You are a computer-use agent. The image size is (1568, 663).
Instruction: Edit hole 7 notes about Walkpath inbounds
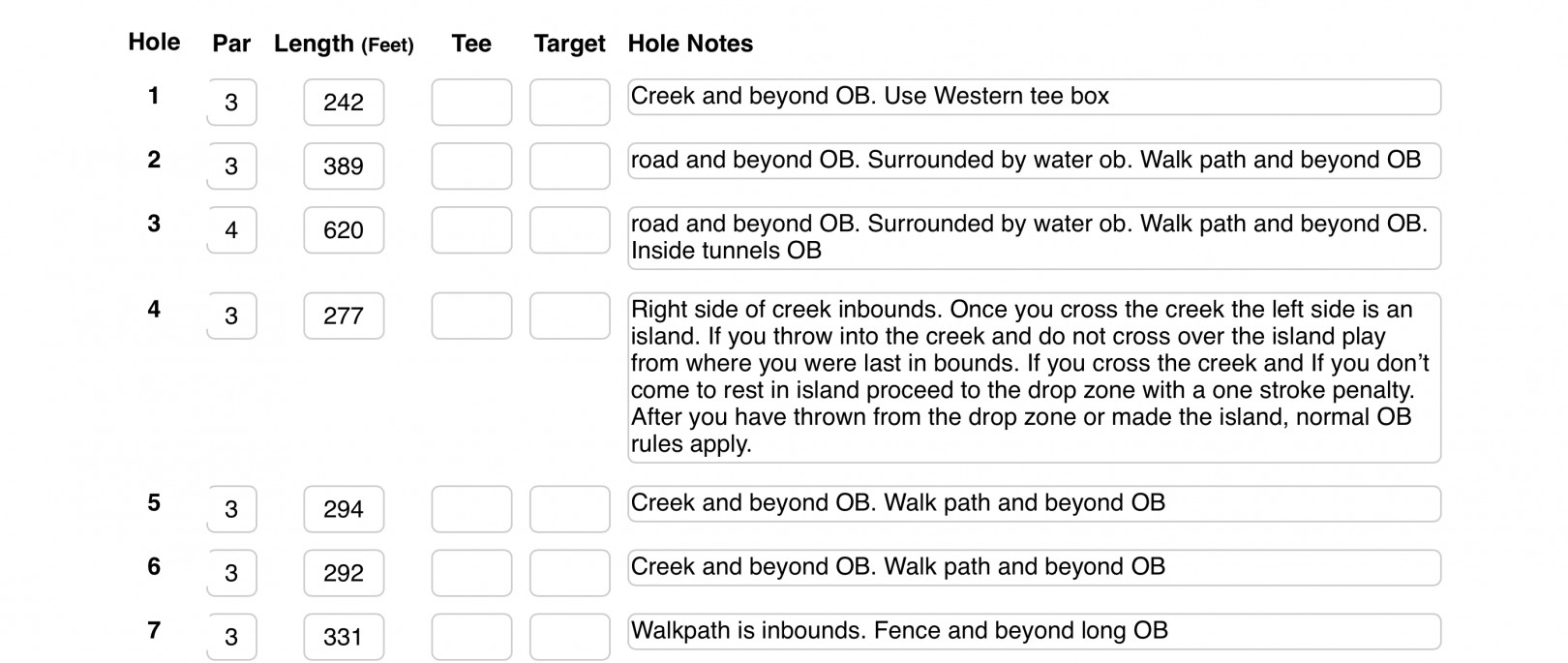click(1033, 631)
